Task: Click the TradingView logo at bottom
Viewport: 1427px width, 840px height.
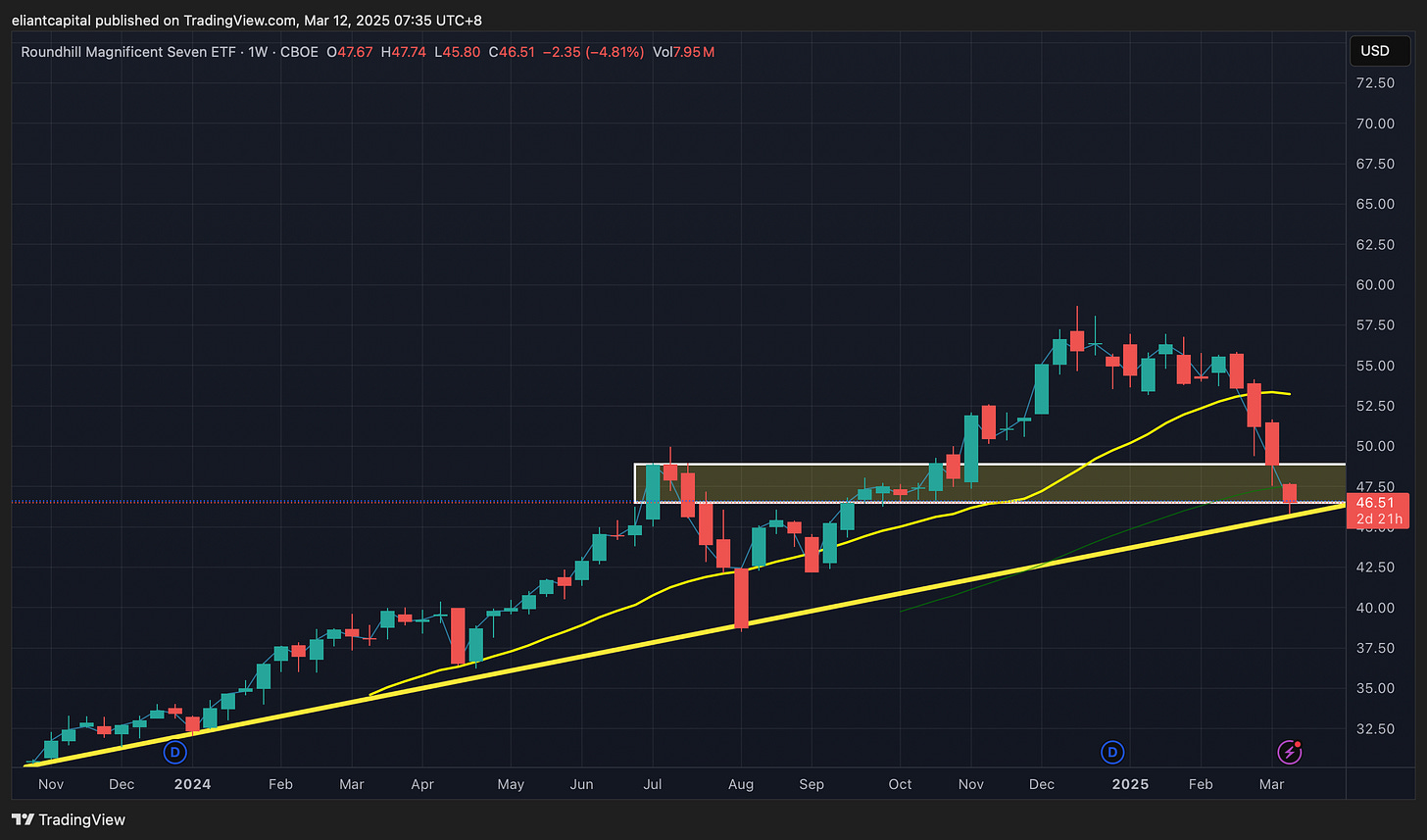Action: (x=69, y=819)
